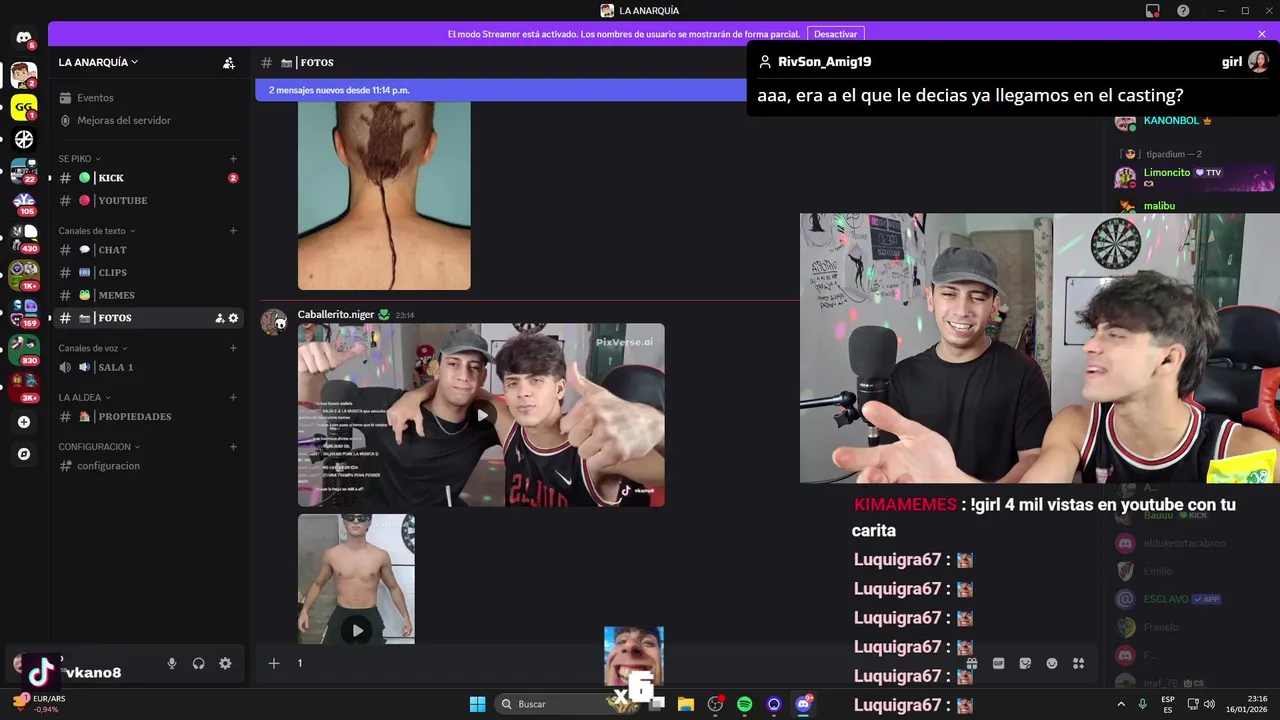Click the add a server plus icon
The width and height of the screenshot is (1280, 720).
click(x=24, y=422)
